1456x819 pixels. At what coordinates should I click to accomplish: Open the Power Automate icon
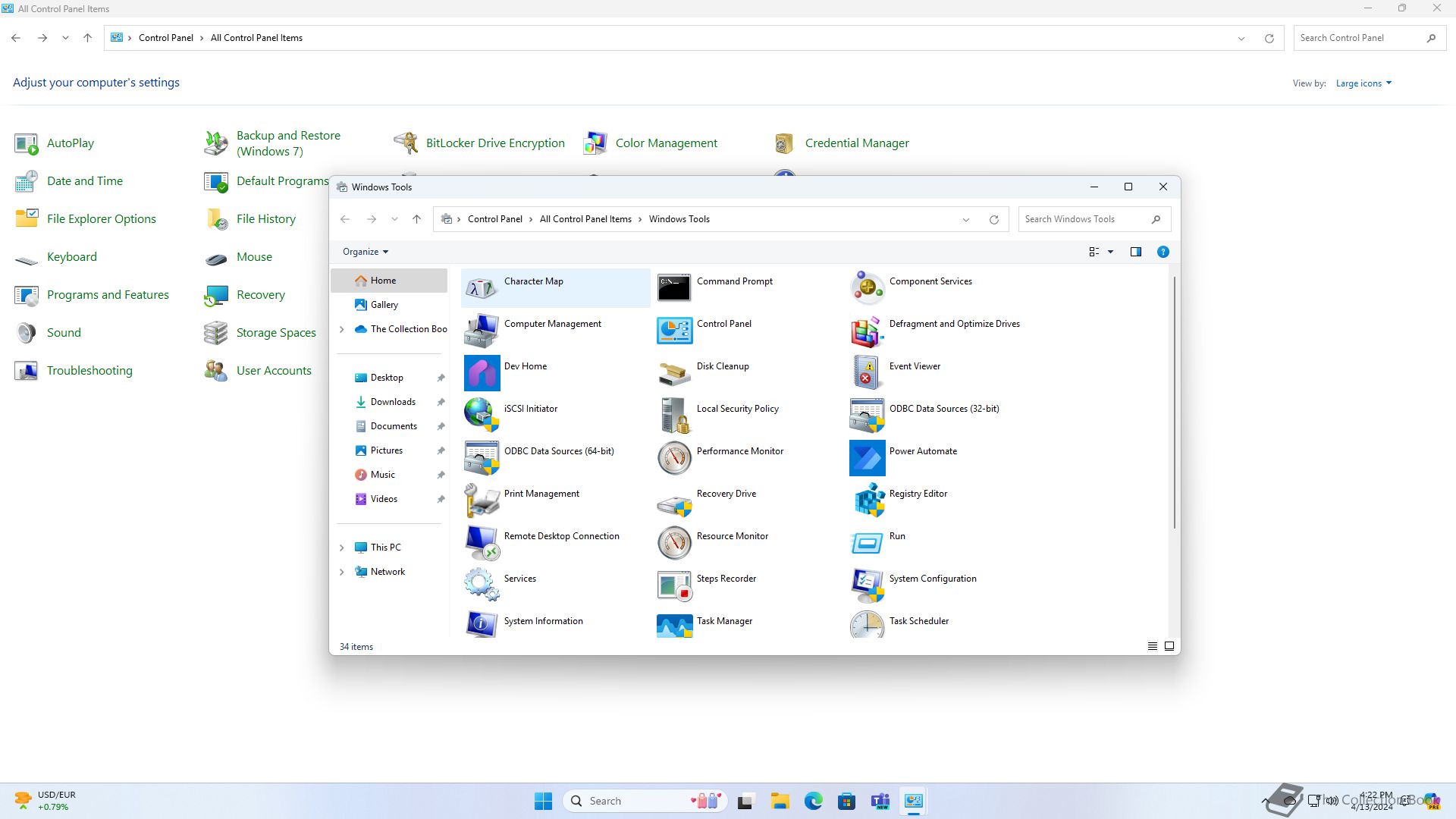click(867, 458)
